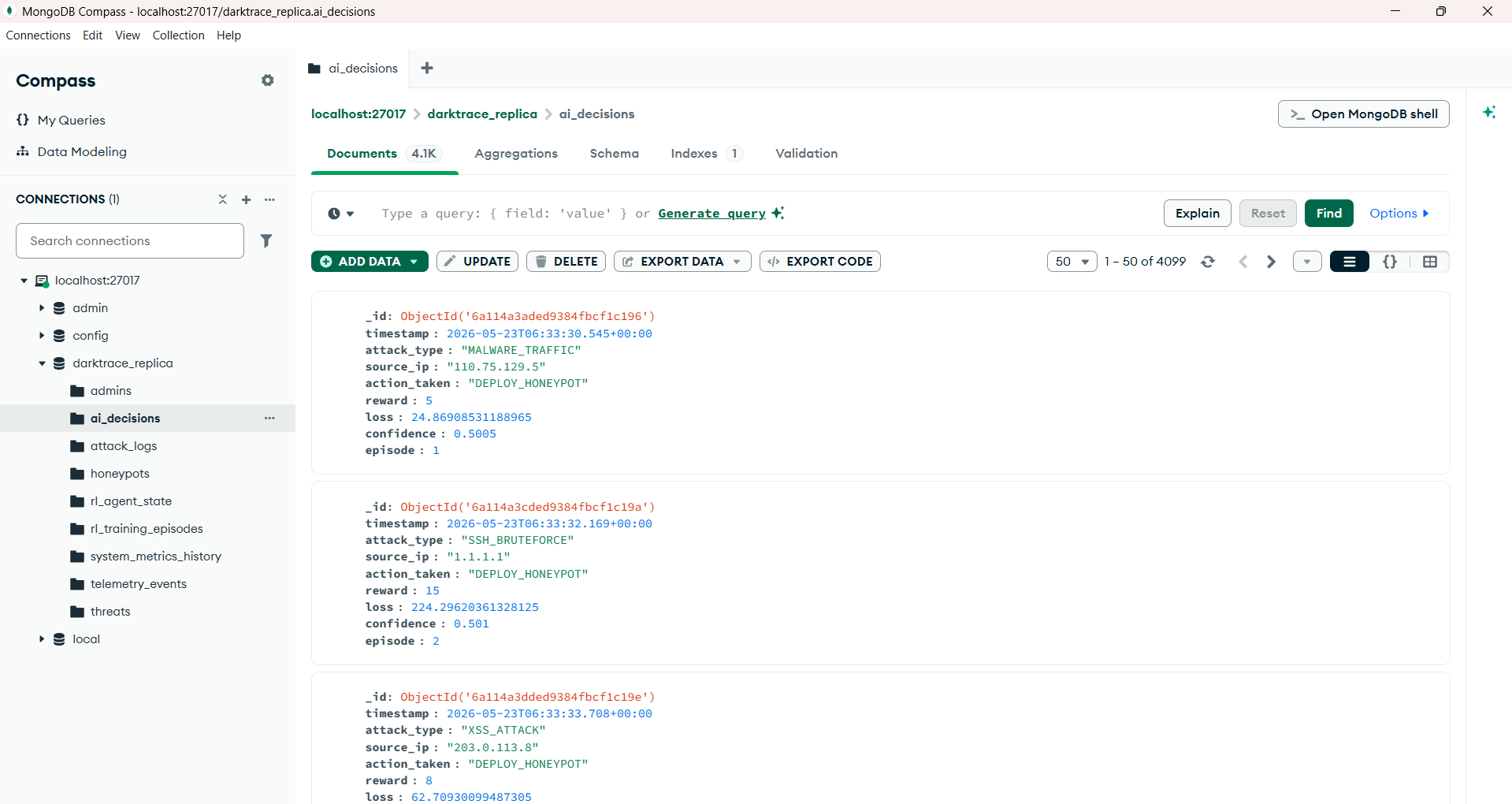Viewport: 1512px width, 804px height.
Task: Focus the Search connections field
Action: point(130,240)
